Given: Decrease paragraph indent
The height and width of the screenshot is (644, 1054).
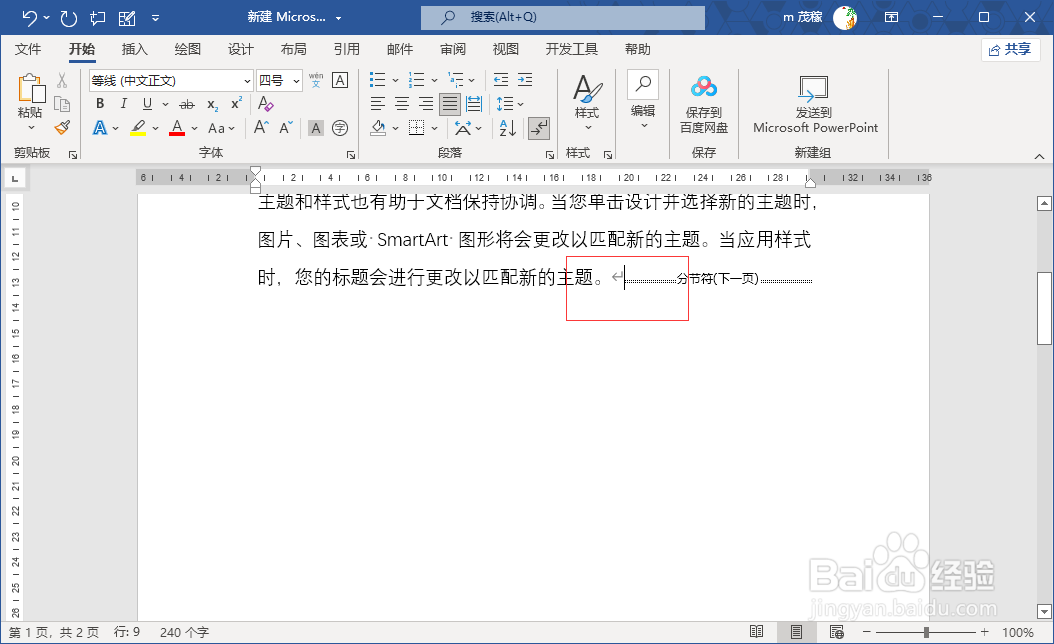Looking at the screenshot, I should [x=501, y=80].
